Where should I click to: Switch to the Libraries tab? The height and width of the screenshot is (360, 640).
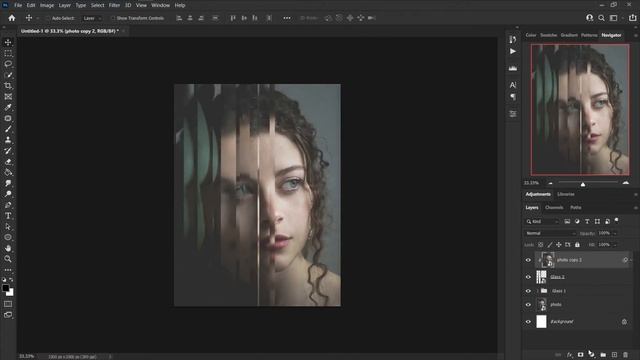(x=566, y=194)
